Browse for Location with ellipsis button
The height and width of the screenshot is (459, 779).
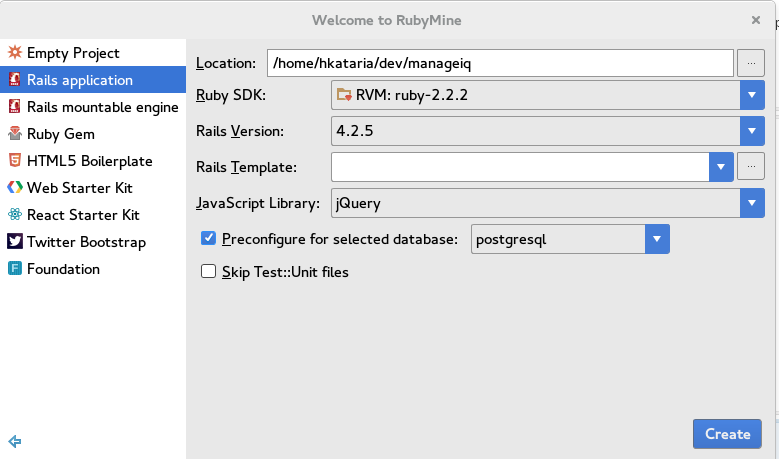[x=751, y=63]
